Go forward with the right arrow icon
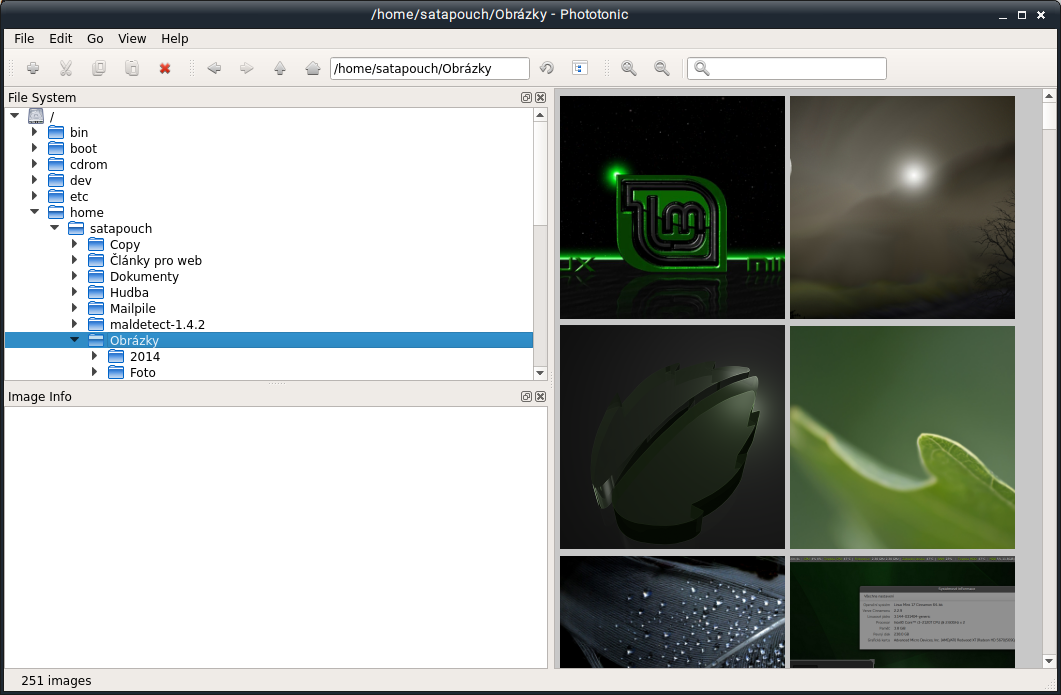 [x=246, y=68]
